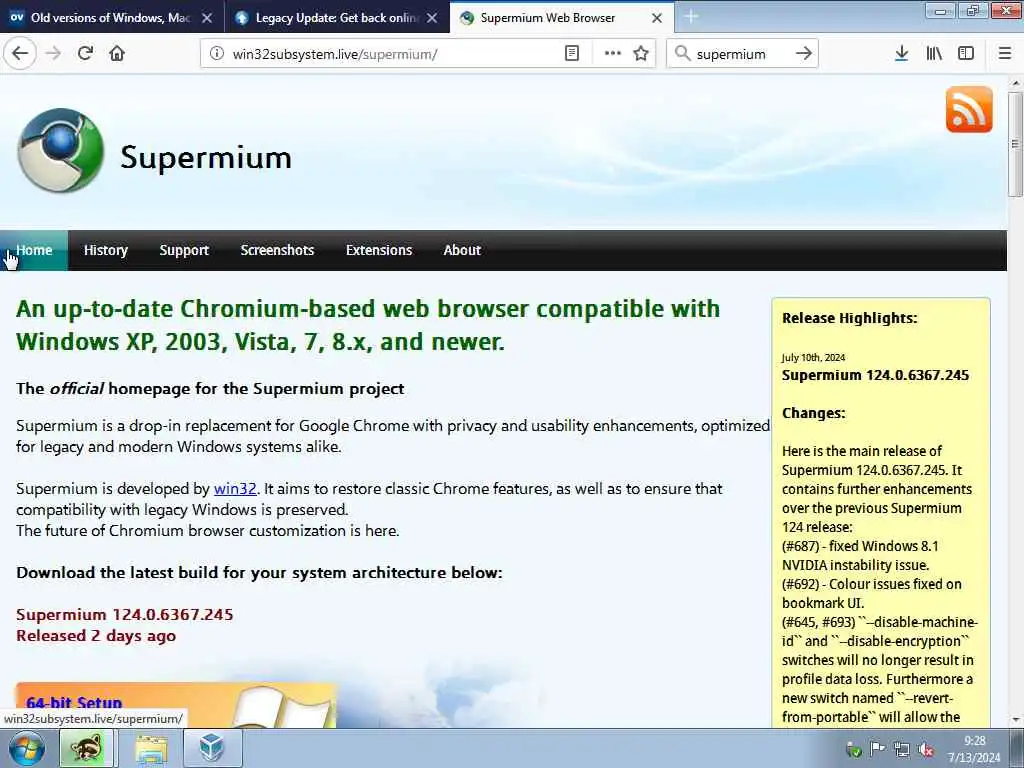1024x768 pixels.
Task: Open the History page
Action: click(x=106, y=250)
